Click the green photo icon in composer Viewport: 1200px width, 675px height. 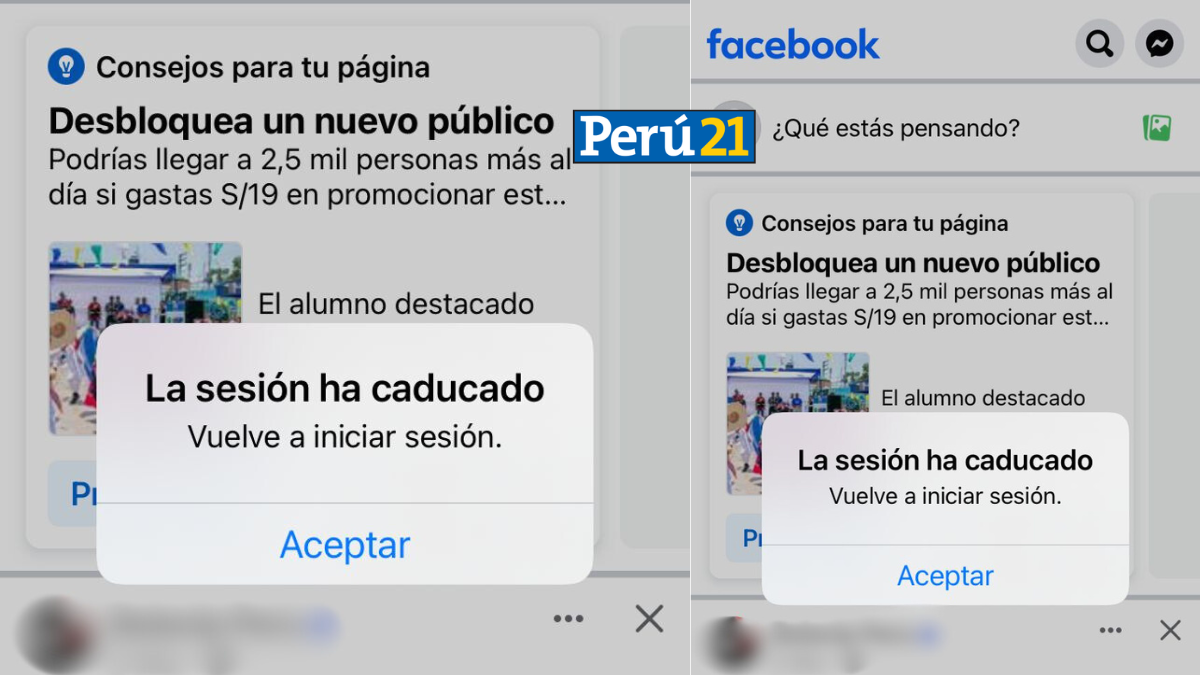(x=1157, y=128)
